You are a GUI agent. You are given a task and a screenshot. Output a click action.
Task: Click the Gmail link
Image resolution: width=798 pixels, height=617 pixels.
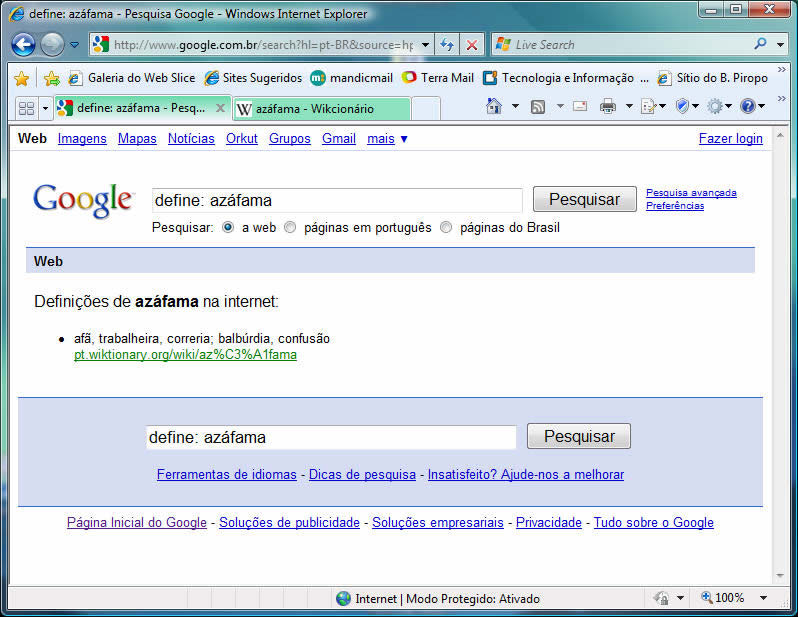(x=338, y=138)
